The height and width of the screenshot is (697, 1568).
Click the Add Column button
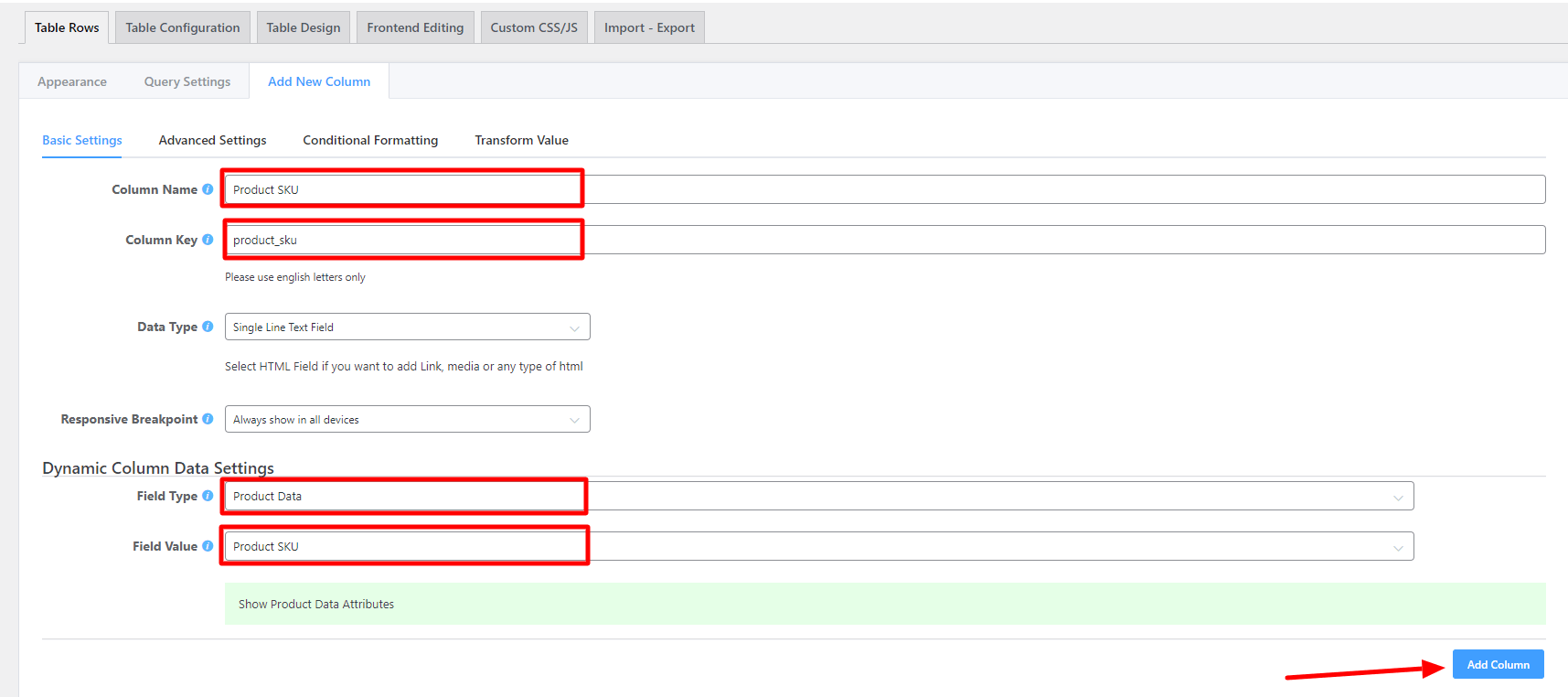tap(1499, 664)
